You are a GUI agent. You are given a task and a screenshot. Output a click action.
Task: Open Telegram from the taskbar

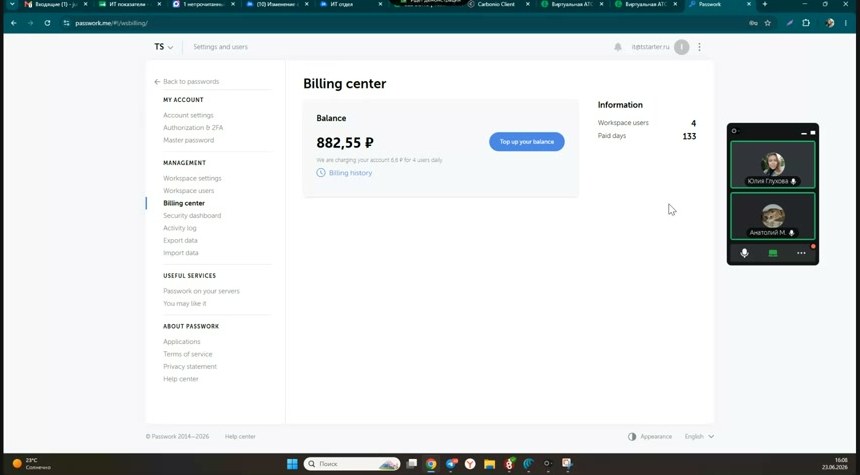451,464
